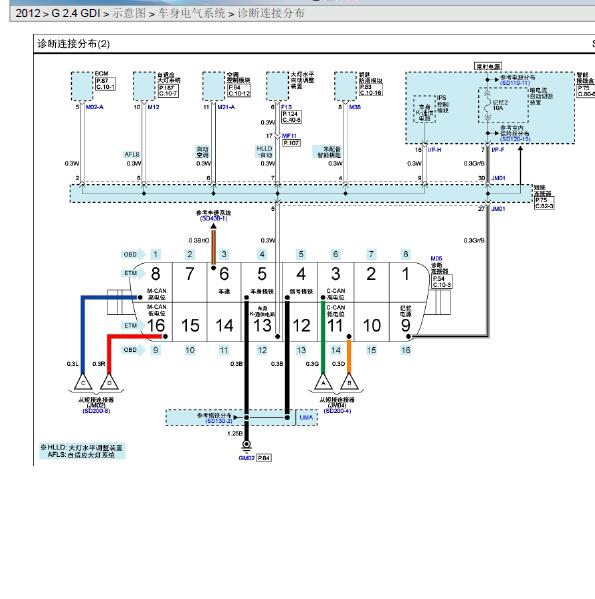Follow the SD200-8 reference link
This screenshot has height=599, width=595.
tap(96, 411)
